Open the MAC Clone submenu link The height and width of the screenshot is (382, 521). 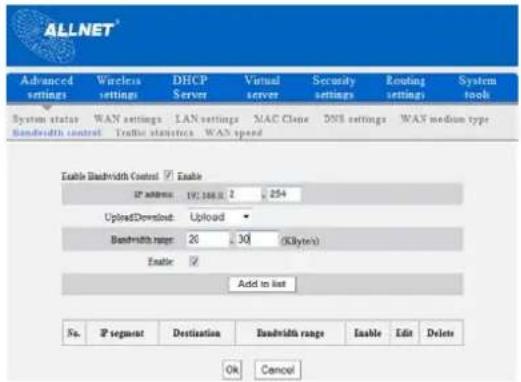point(281,119)
